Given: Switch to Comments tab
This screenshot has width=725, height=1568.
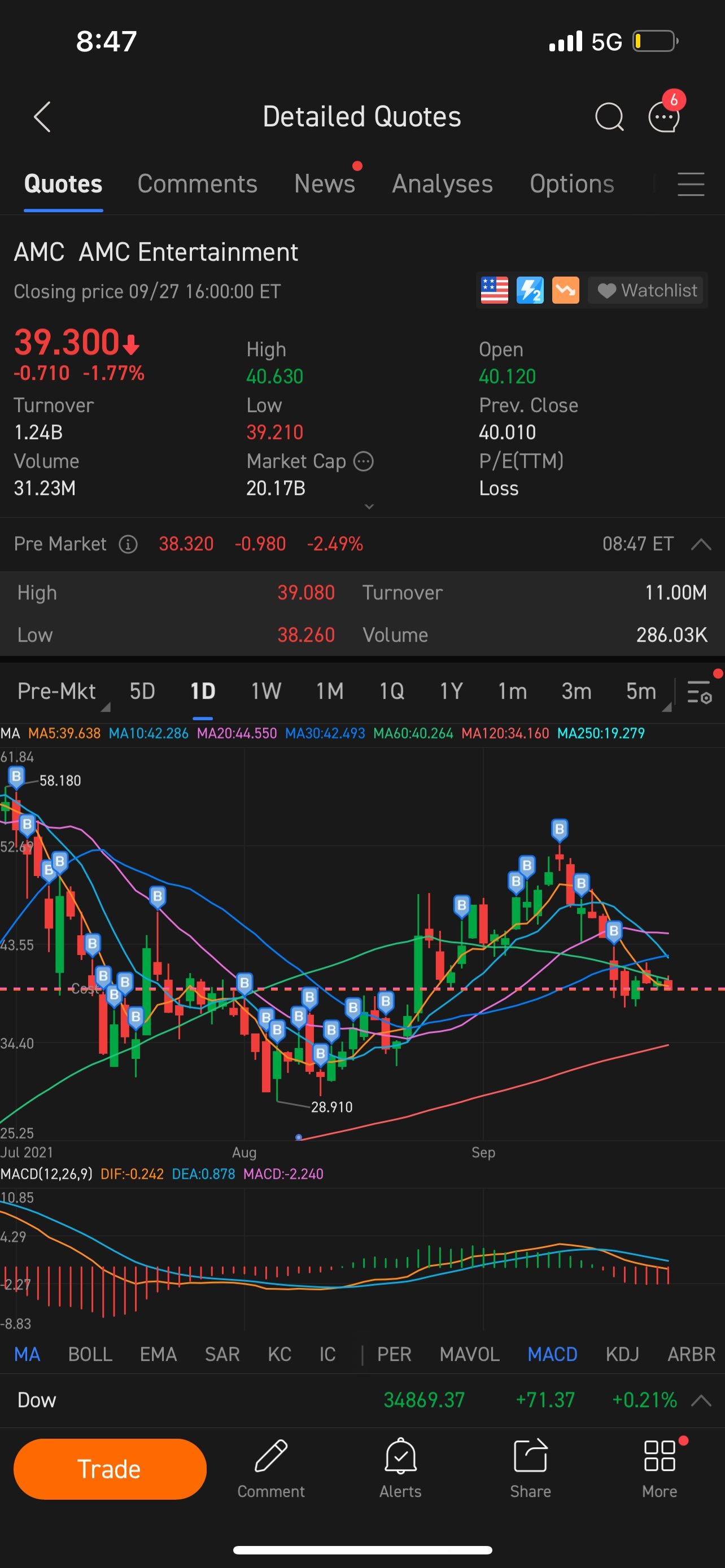Looking at the screenshot, I should pos(197,184).
